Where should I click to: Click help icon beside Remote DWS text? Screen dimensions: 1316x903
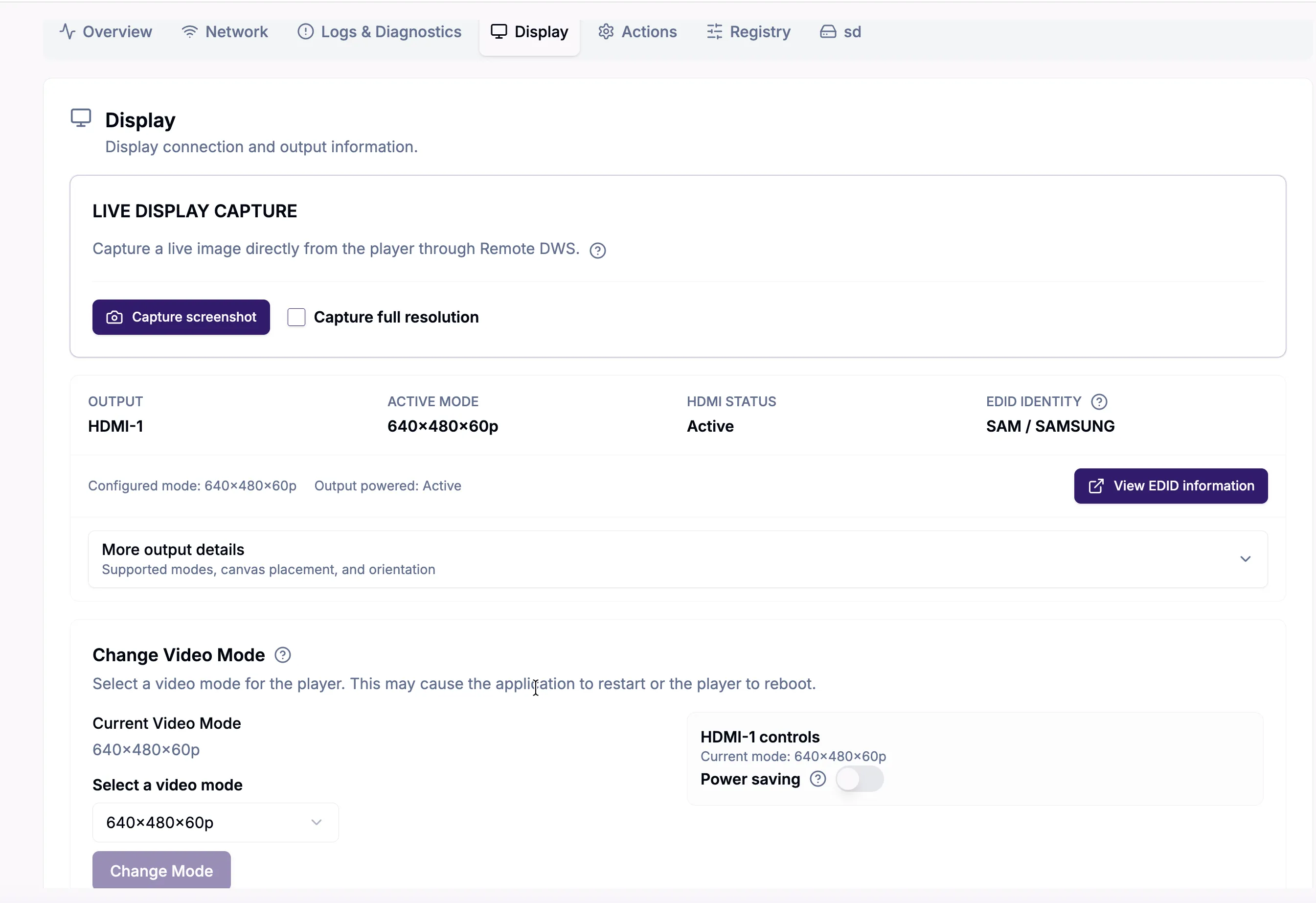coord(598,251)
